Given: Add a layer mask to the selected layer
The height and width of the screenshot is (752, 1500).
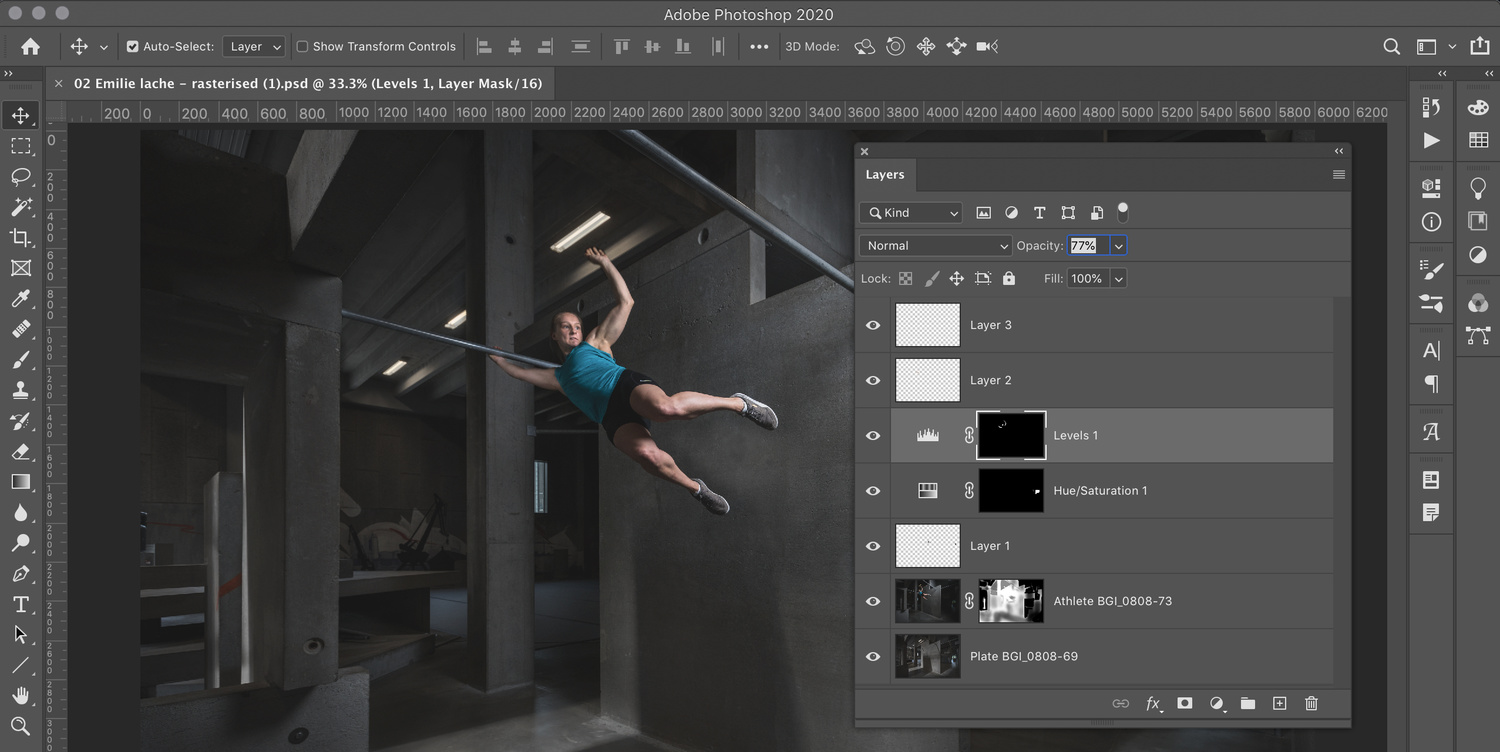Looking at the screenshot, I should (x=1184, y=703).
